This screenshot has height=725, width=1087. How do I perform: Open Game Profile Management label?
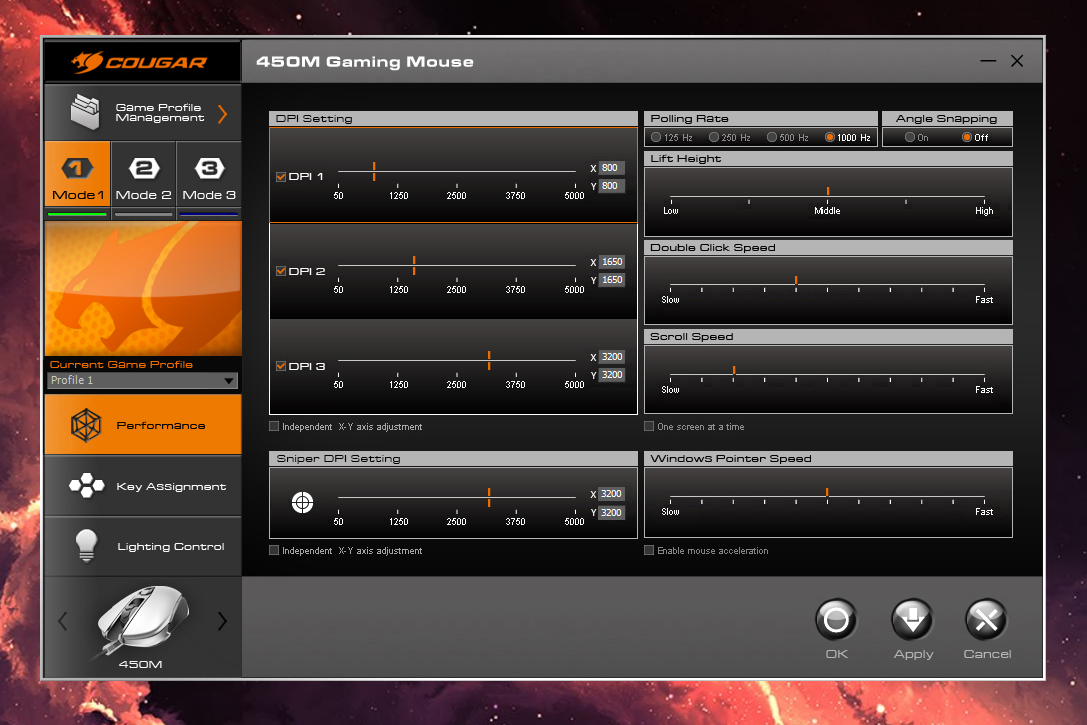159,112
